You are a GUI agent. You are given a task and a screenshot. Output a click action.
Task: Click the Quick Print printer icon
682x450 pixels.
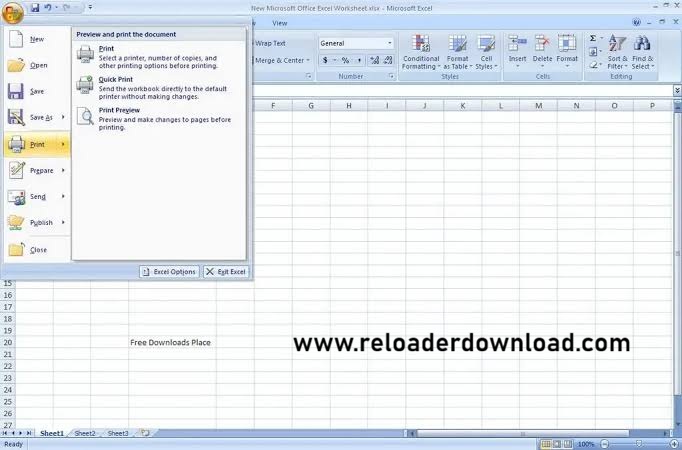tap(85, 85)
